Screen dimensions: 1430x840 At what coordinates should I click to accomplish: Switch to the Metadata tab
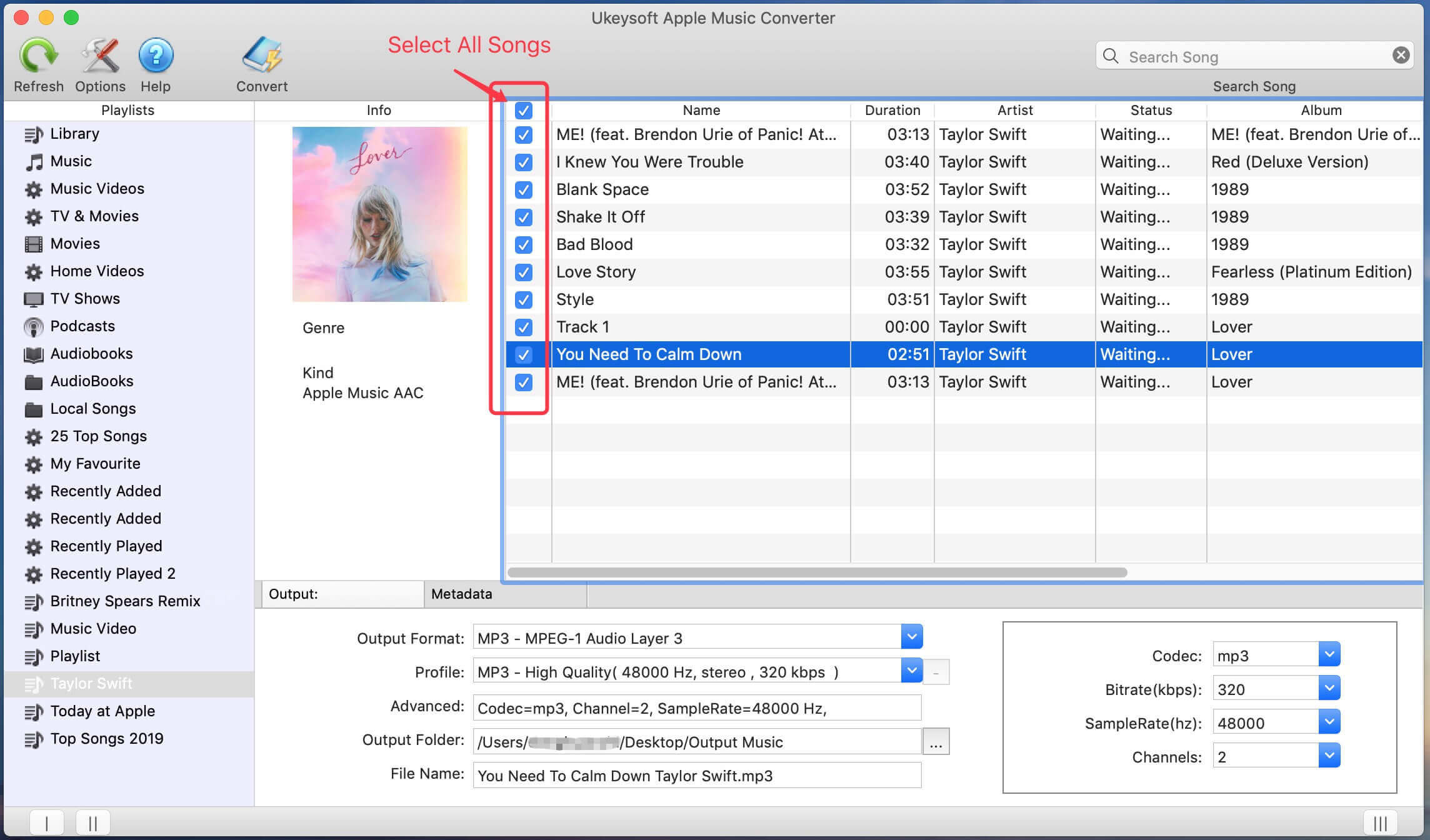coord(460,593)
